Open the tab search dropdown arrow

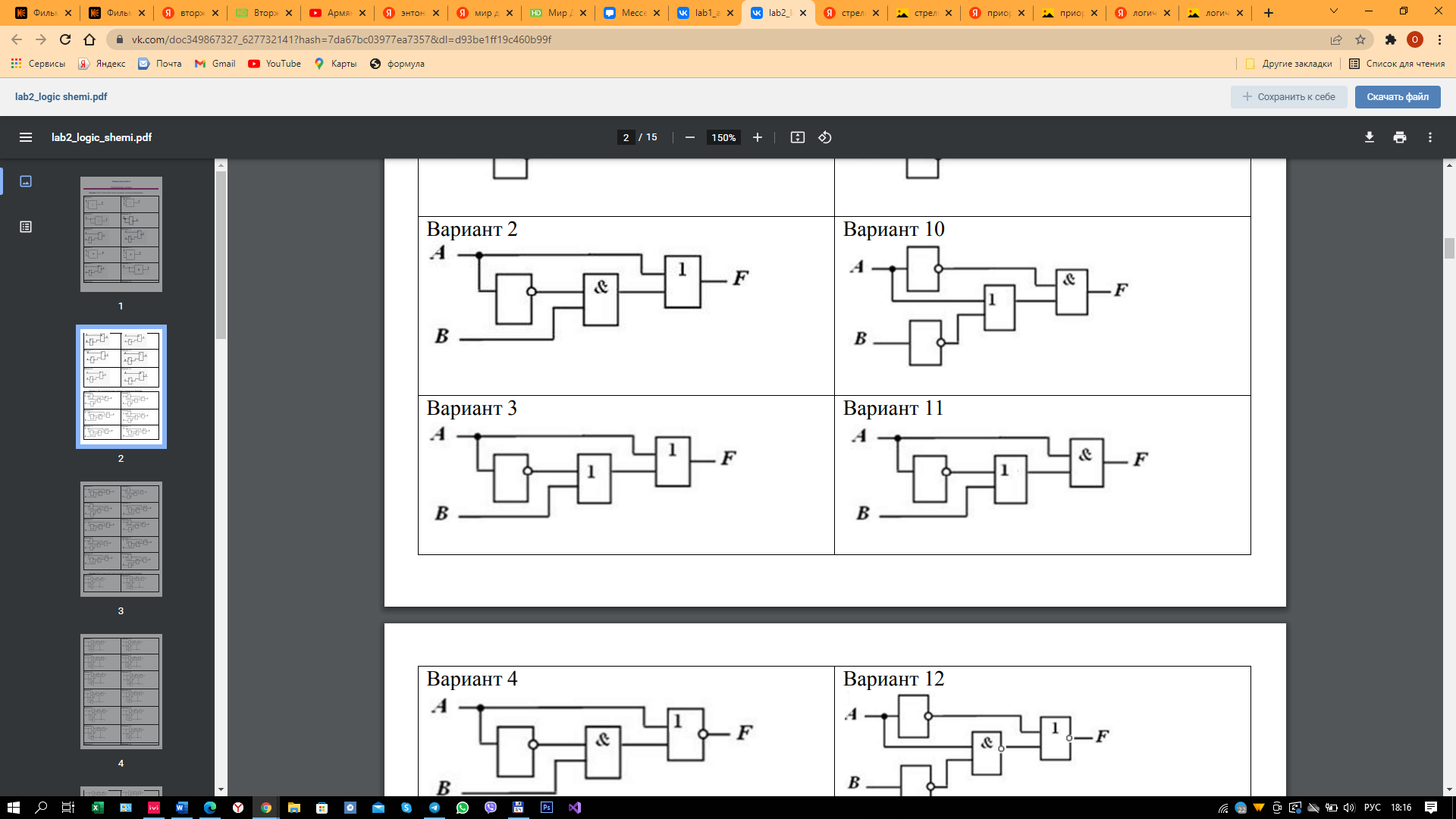[1333, 11]
